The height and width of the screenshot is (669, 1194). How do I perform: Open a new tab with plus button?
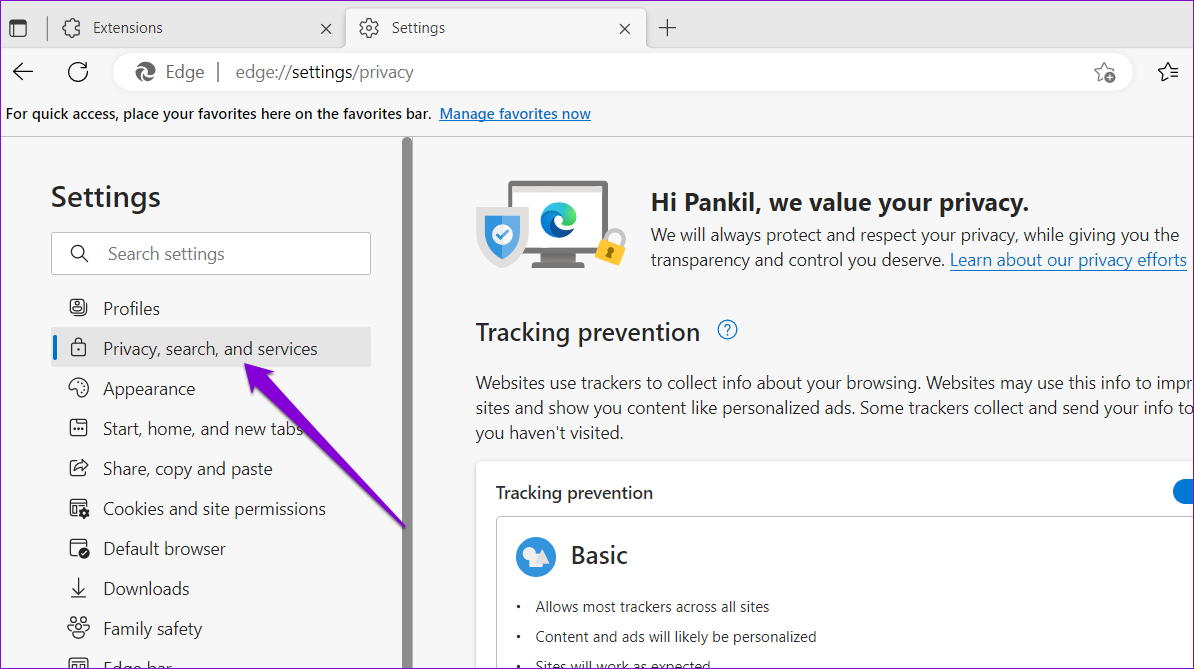point(668,28)
